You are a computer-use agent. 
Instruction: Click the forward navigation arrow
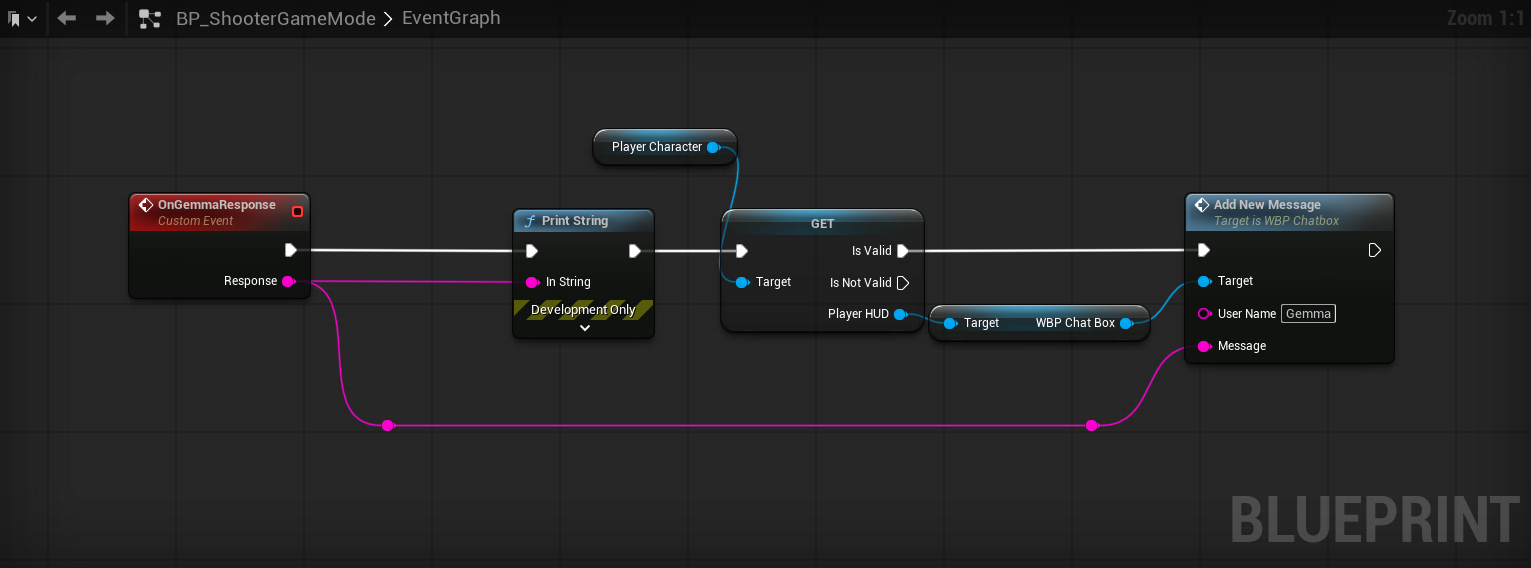click(105, 19)
